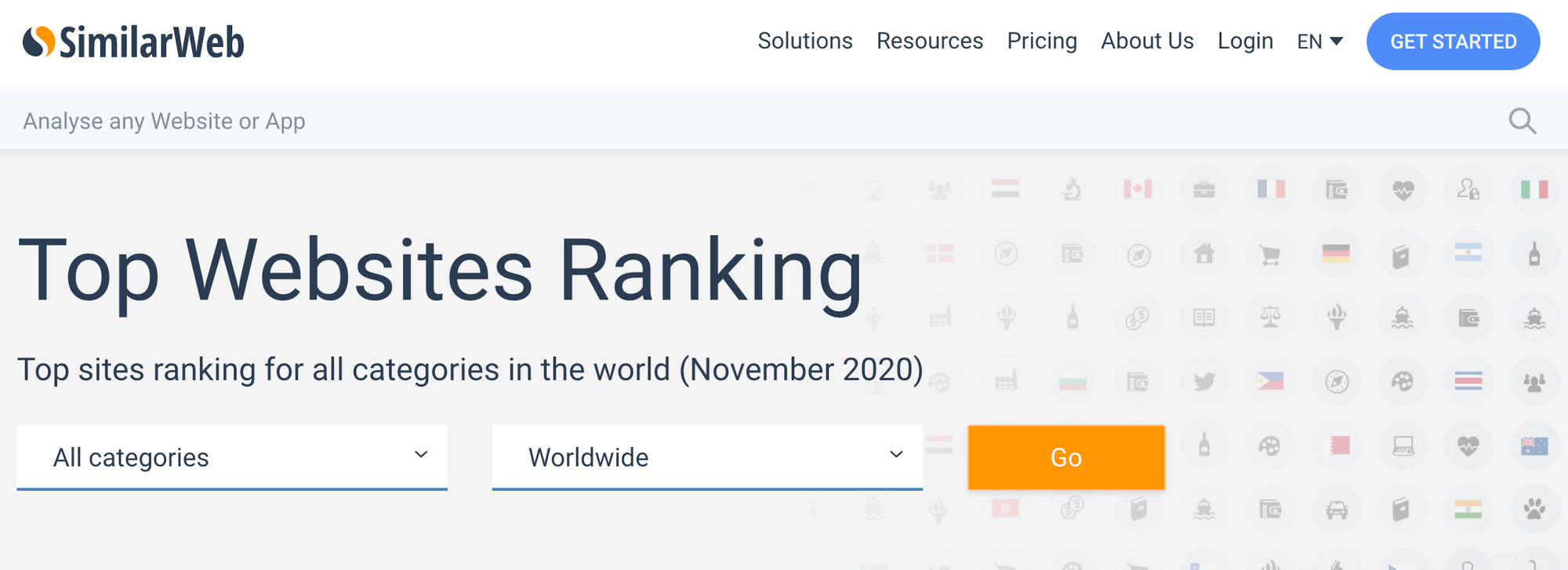Image resolution: width=1568 pixels, height=570 pixels.
Task: Open the About Us menu
Action: (x=1147, y=41)
